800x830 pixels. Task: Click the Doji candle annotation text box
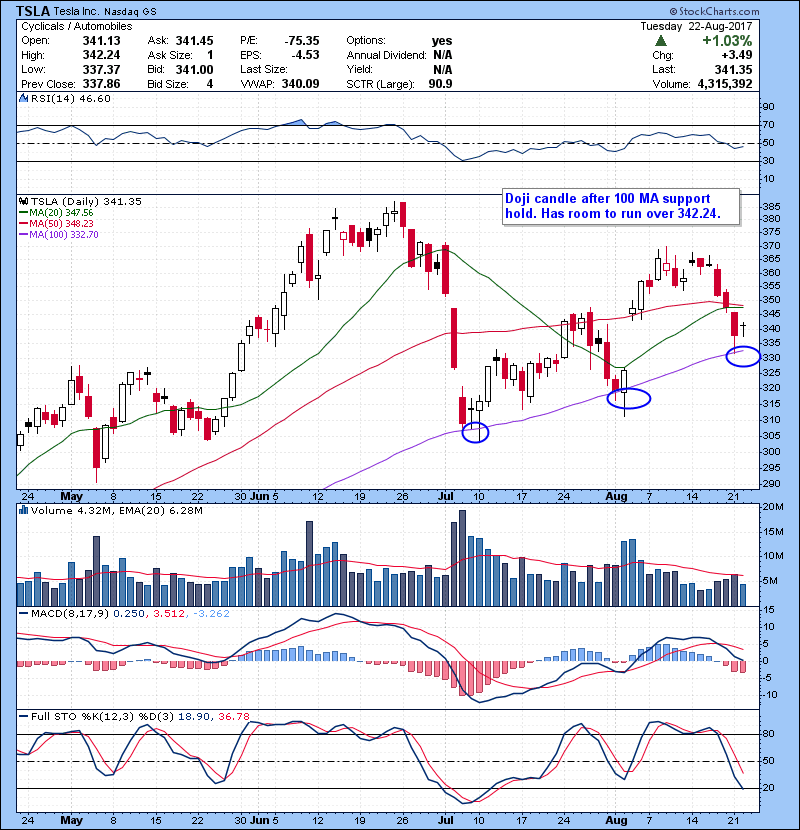point(620,206)
